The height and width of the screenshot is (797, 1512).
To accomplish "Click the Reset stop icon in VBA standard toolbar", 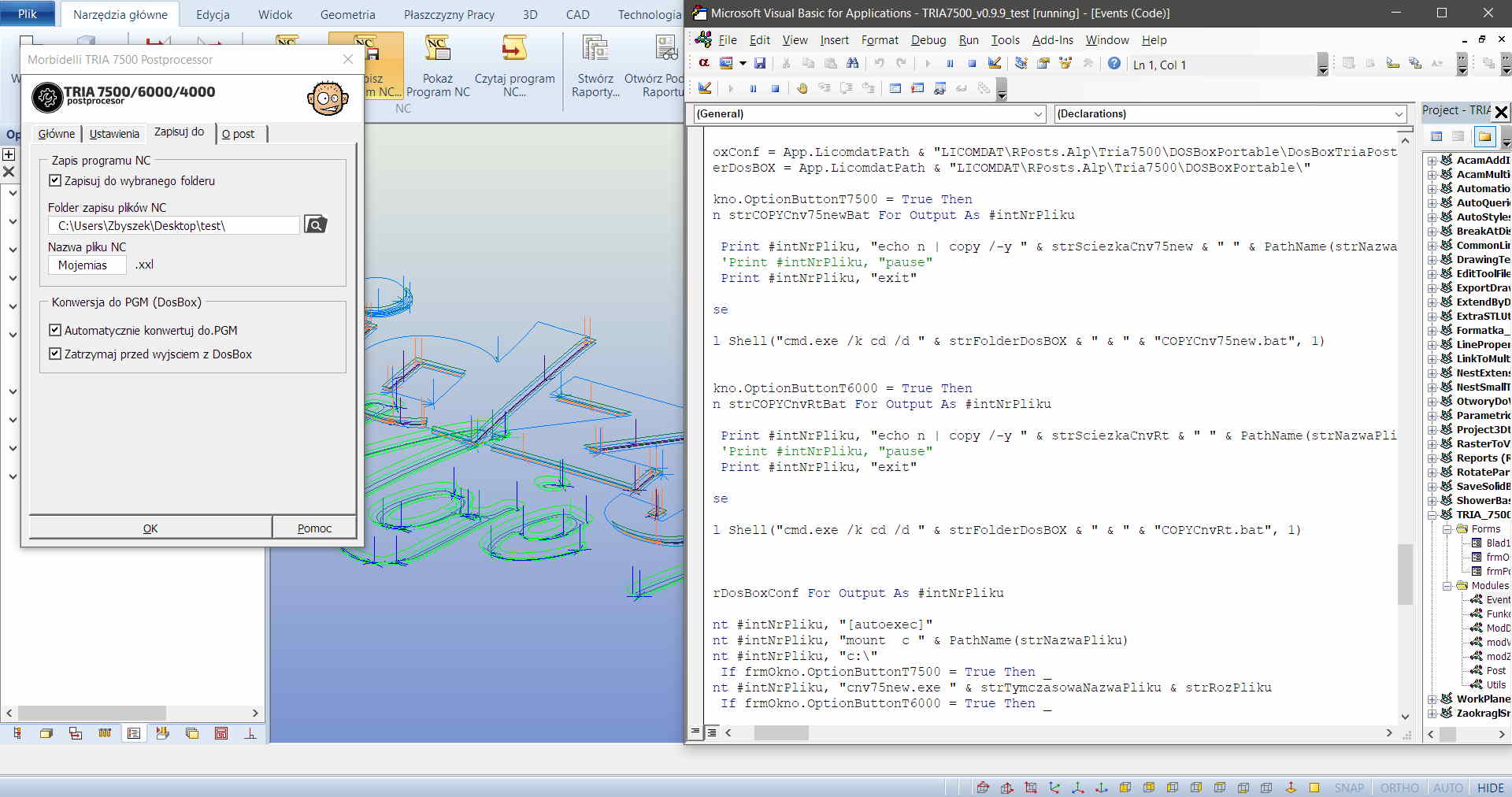I will click(972, 63).
